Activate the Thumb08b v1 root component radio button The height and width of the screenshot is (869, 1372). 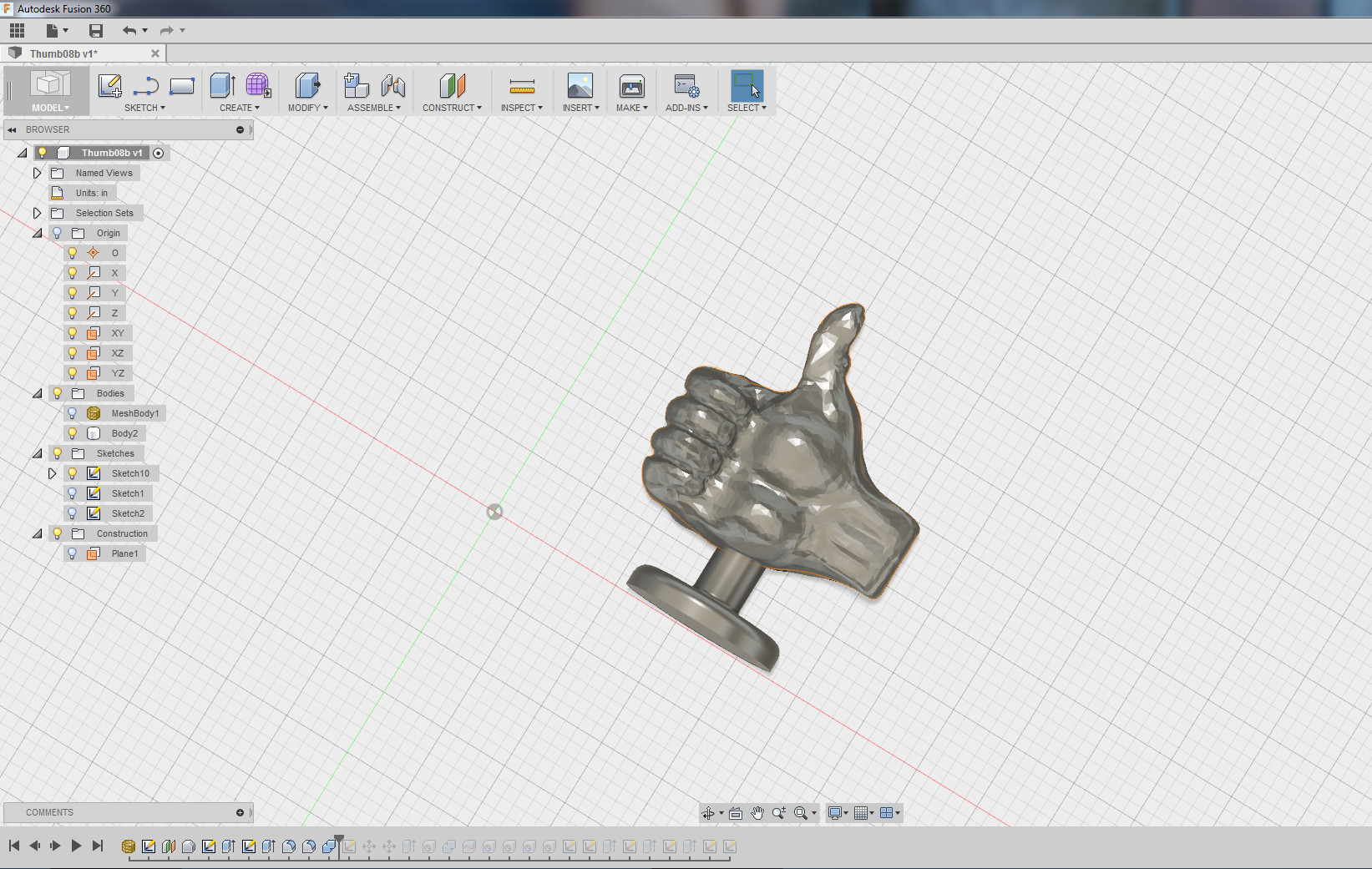point(158,153)
